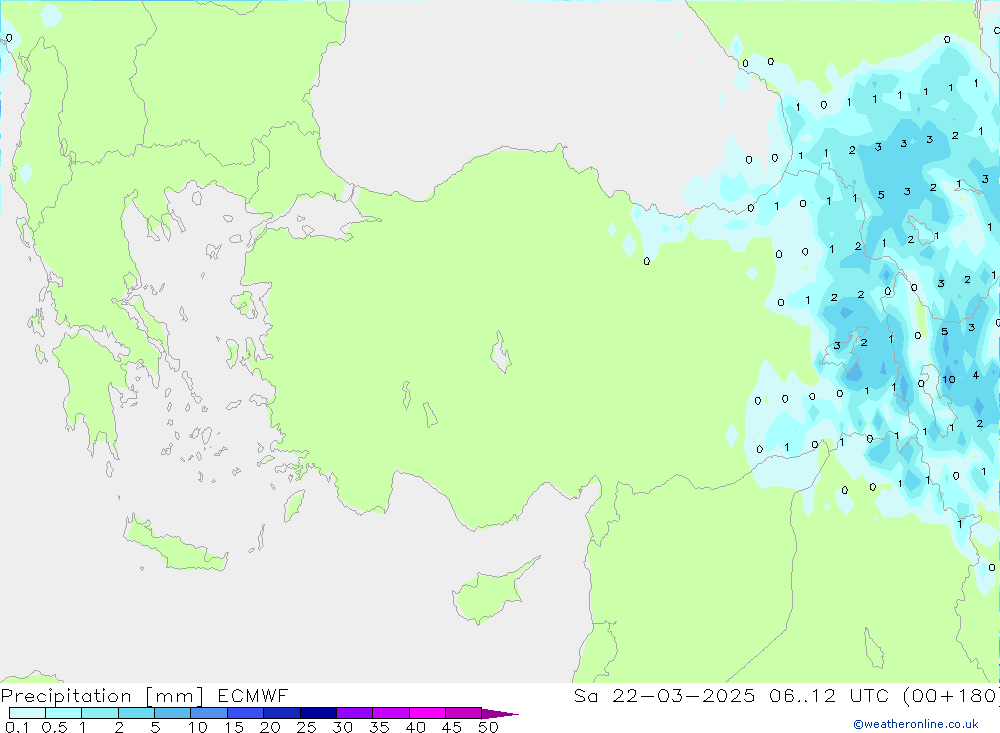The image size is (1000, 733).
Task: Click the '20' legend scale label
Action: coord(270,727)
